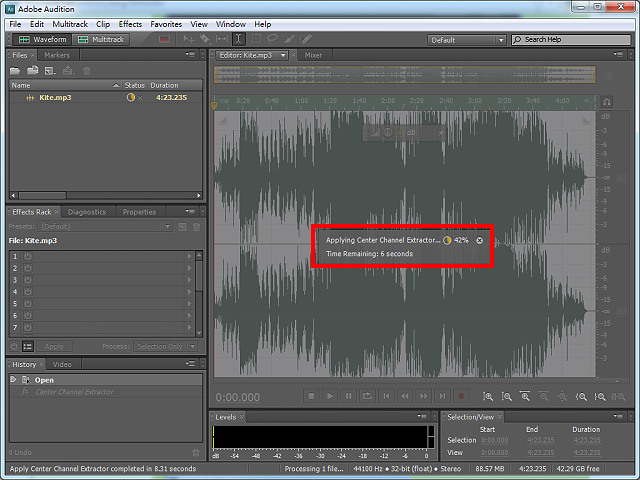This screenshot has height=480, width=640.
Task: Click Pause button in transport
Action: tap(349, 396)
